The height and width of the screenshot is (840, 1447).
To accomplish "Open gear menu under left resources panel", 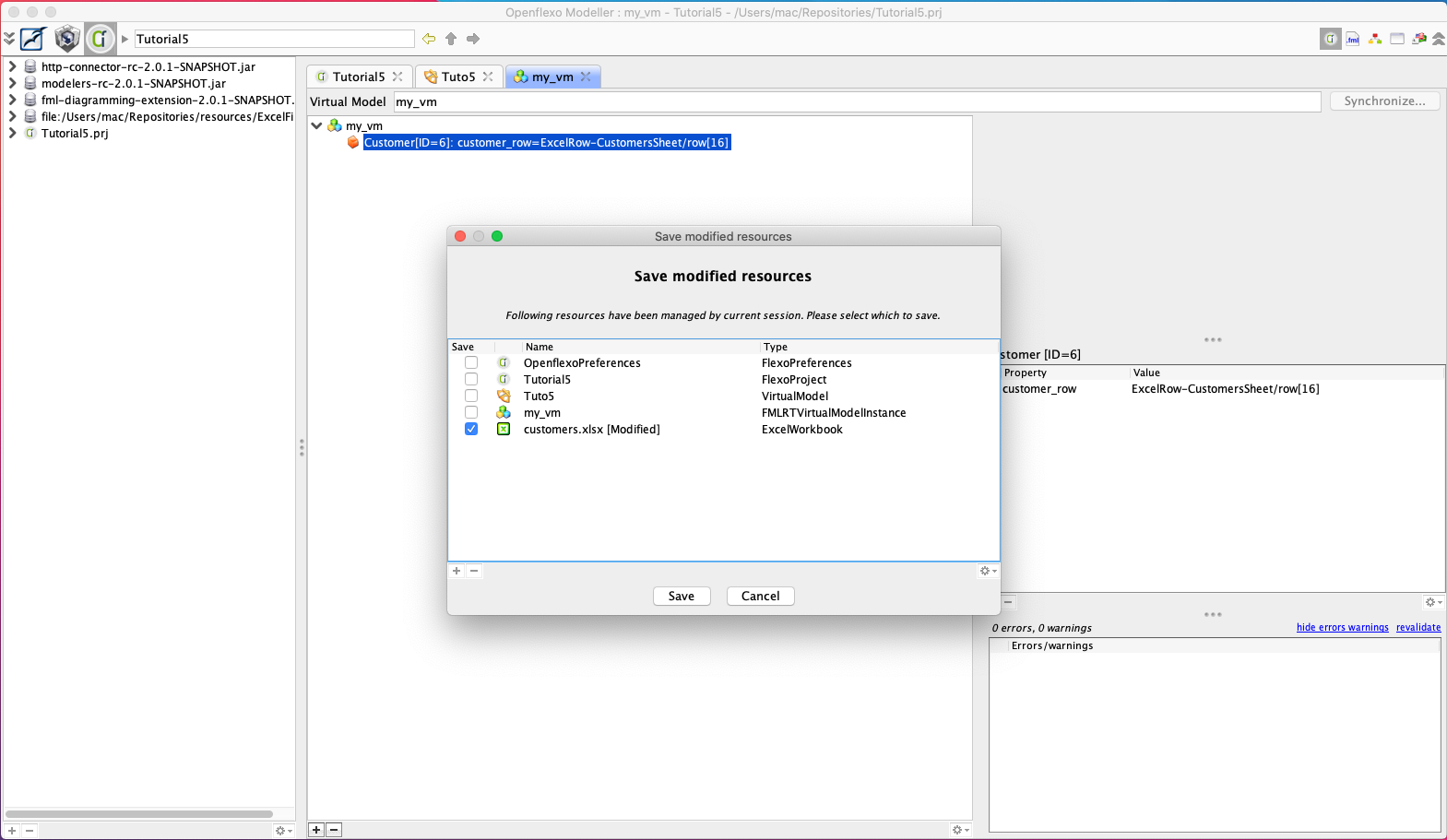I will tap(283, 831).
